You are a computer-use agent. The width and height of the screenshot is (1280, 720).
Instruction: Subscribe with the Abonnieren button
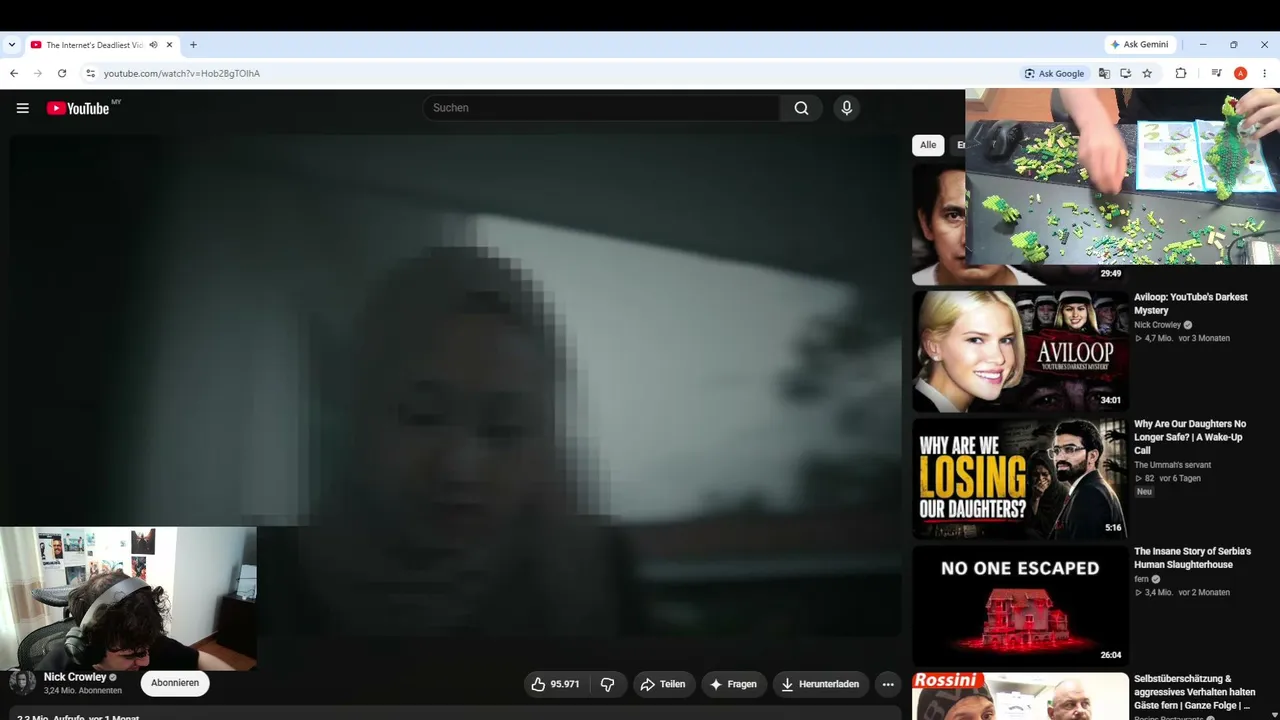coord(175,683)
